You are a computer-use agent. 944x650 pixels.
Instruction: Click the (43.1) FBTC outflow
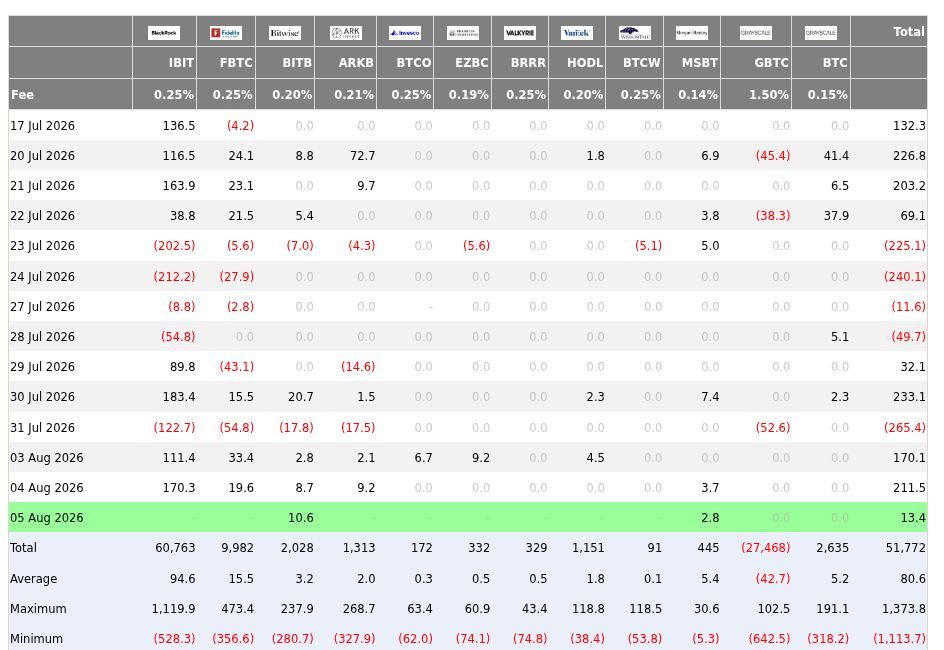(x=237, y=367)
